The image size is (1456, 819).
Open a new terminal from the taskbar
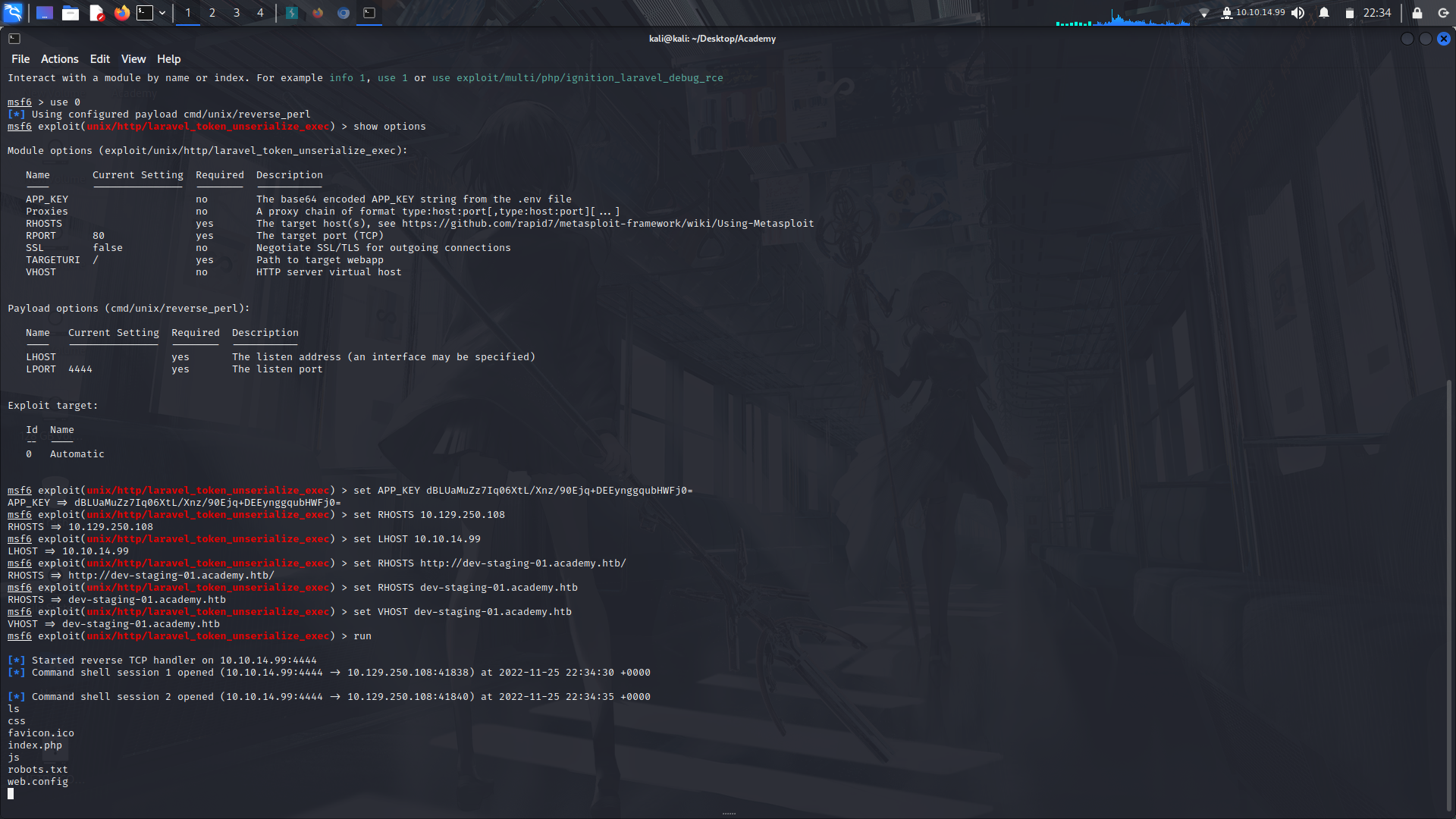point(144,13)
